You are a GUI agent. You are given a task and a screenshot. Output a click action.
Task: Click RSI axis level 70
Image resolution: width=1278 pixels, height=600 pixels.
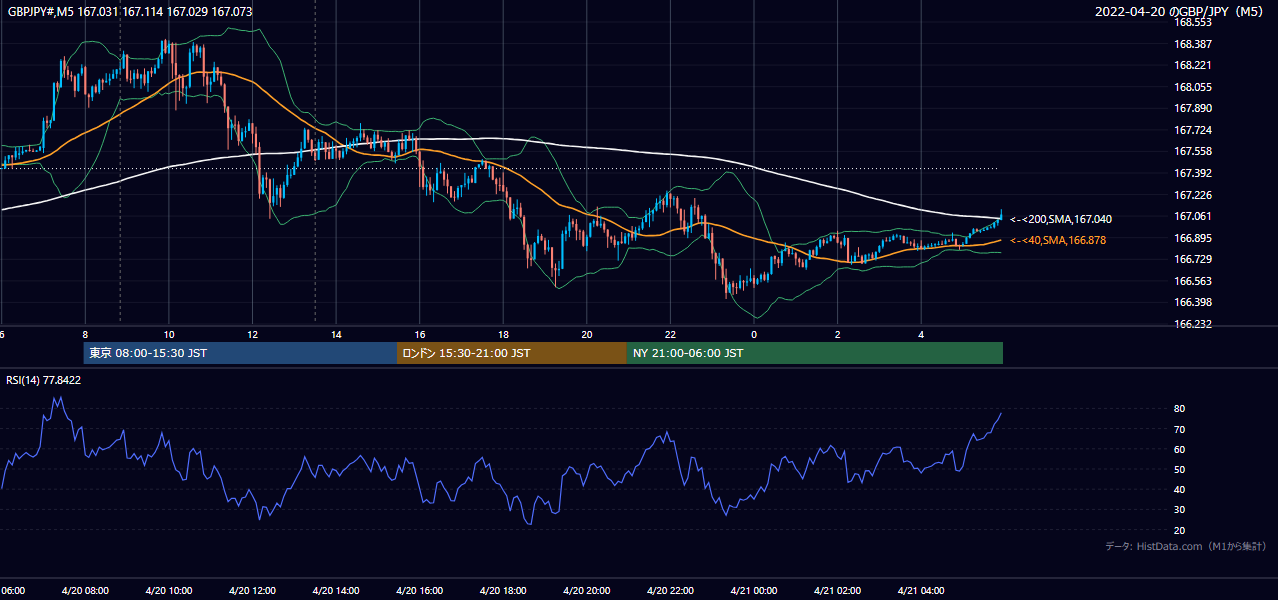click(1180, 429)
